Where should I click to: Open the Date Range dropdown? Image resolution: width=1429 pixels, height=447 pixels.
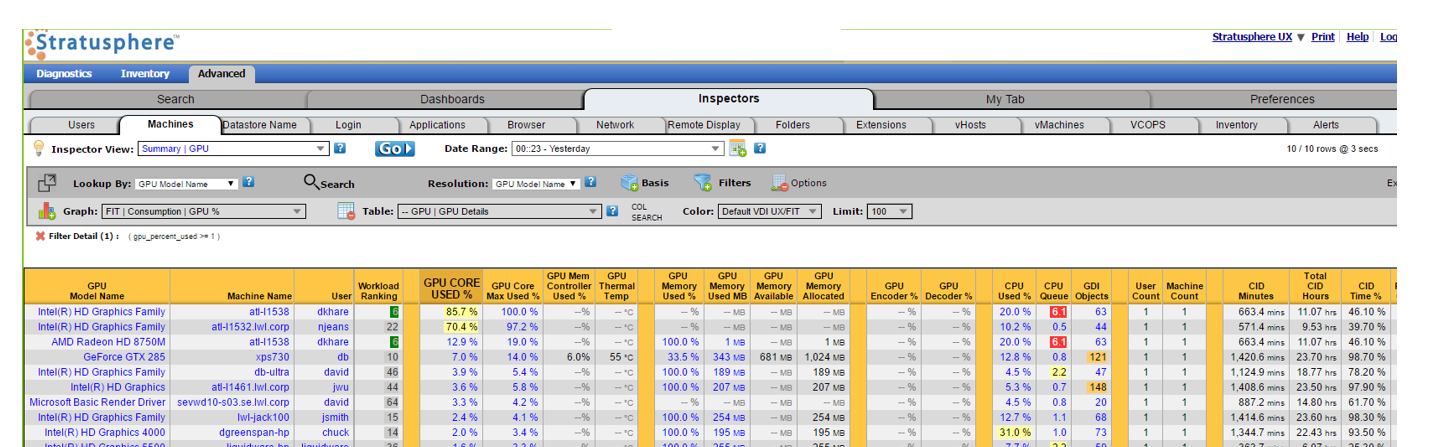(x=616, y=148)
